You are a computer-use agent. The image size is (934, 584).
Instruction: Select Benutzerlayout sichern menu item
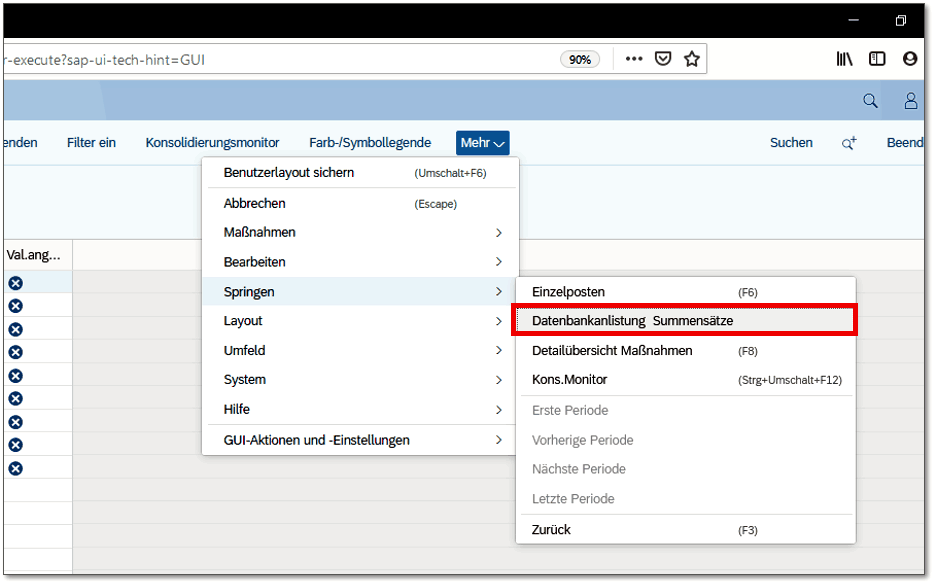(x=289, y=173)
